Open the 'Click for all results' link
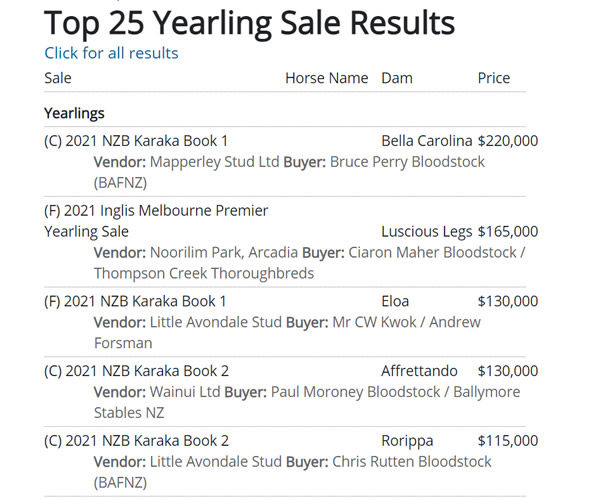This screenshot has width=600, height=498. (111, 53)
